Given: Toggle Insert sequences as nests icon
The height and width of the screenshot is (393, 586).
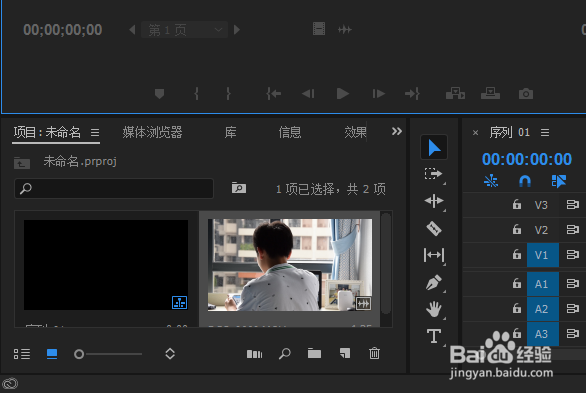Looking at the screenshot, I should coord(491,181).
